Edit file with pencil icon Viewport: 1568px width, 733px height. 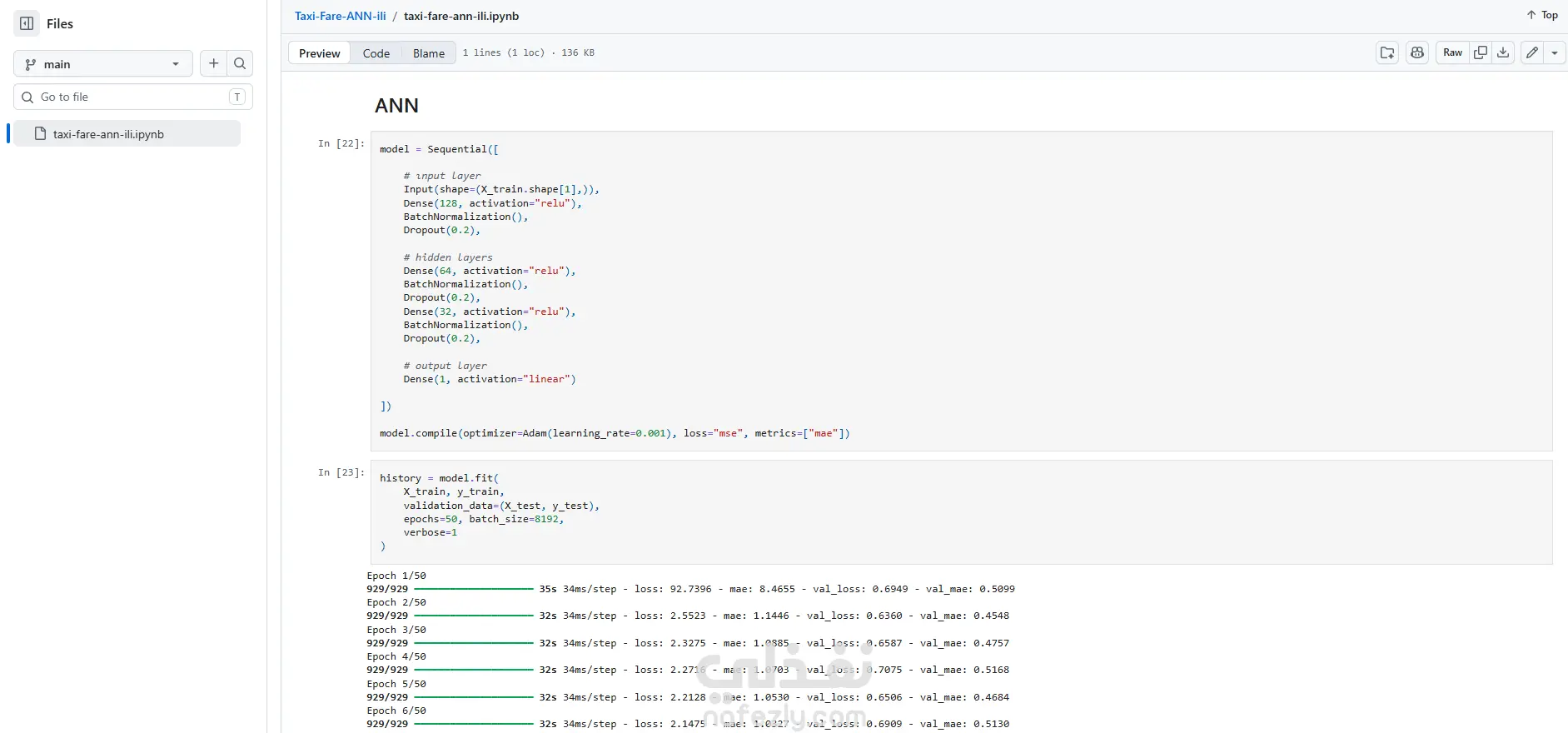coord(1532,52)
